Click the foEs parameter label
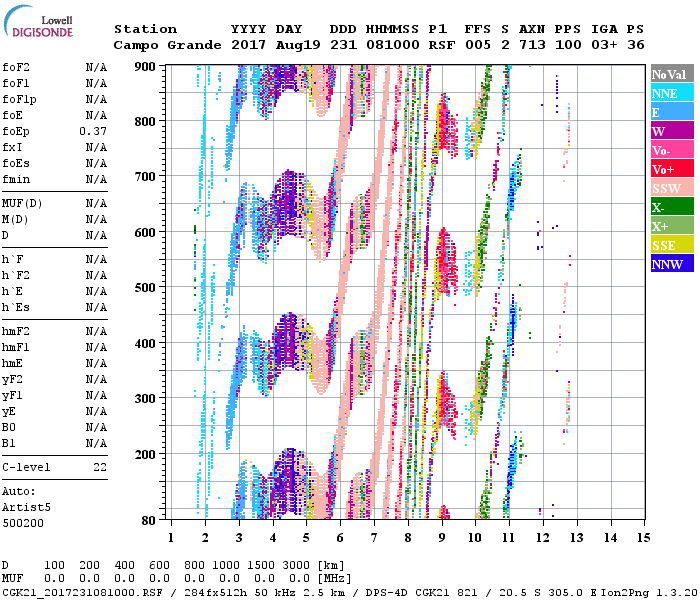 coord(16,163)
